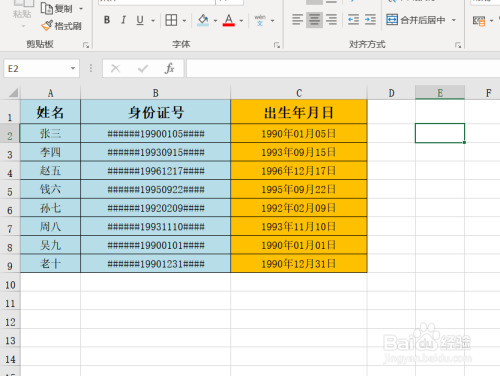Select column D header
500x376 pixels.
tap(391, 93)
